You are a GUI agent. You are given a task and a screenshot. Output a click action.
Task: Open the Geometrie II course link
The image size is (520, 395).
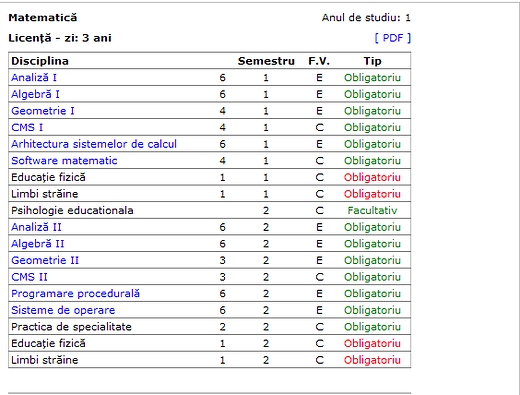point(45,260)
